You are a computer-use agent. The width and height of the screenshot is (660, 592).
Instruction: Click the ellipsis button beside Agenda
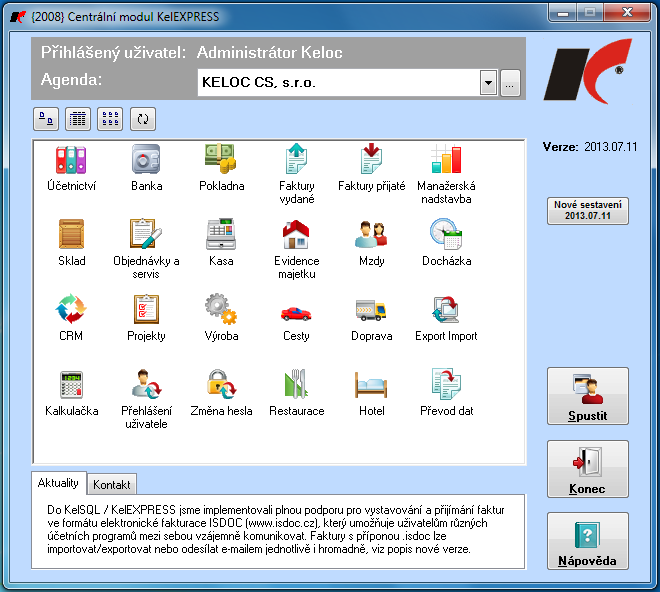pyautogui.click(x=510, y=83)
